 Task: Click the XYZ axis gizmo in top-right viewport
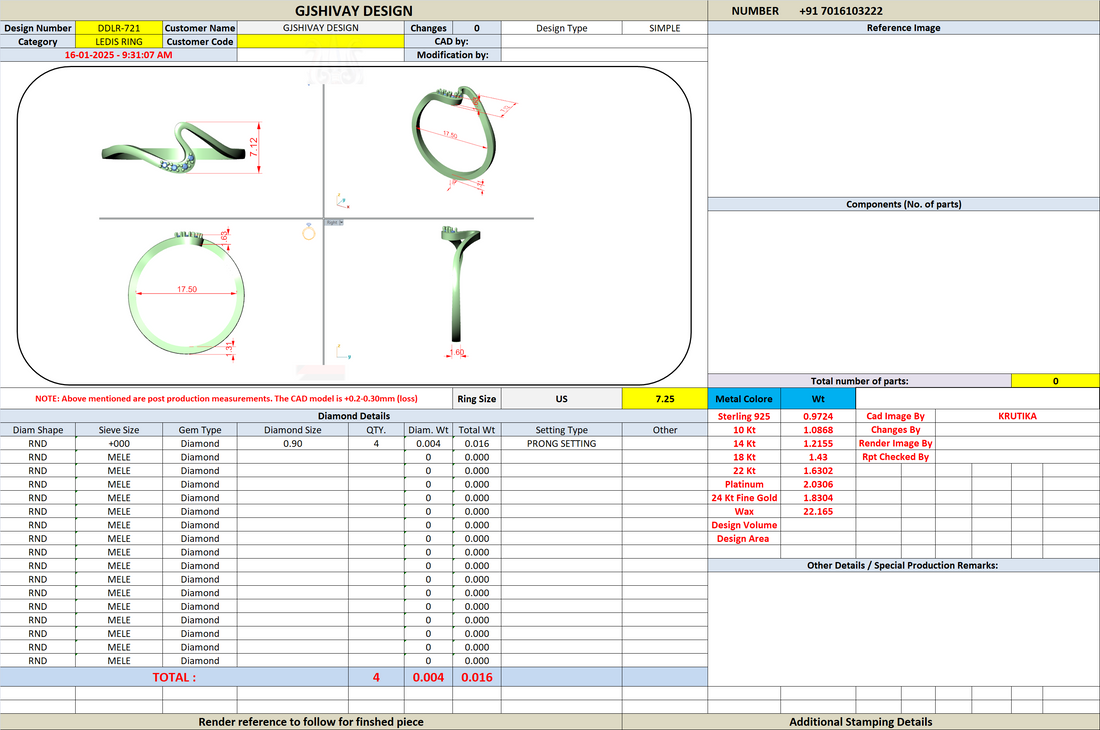[342, 201]
